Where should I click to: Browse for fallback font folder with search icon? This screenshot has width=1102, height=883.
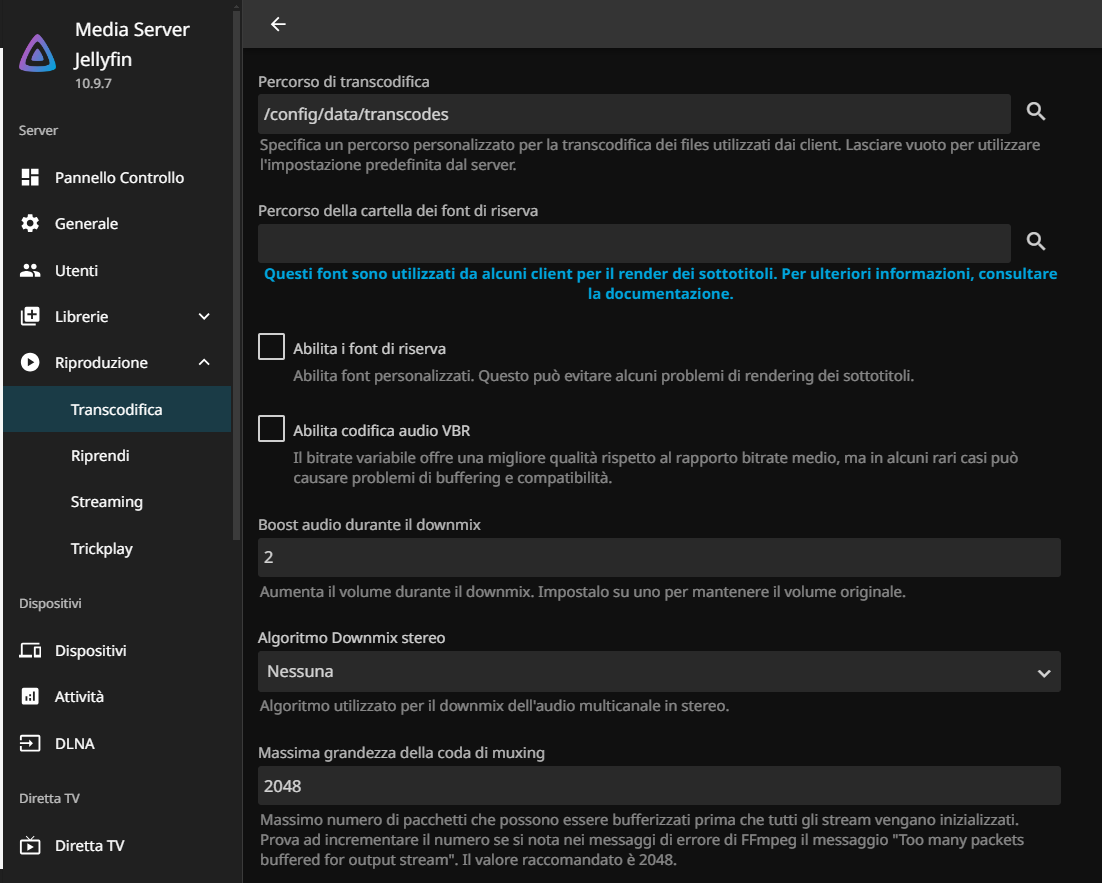(1036, 241)
